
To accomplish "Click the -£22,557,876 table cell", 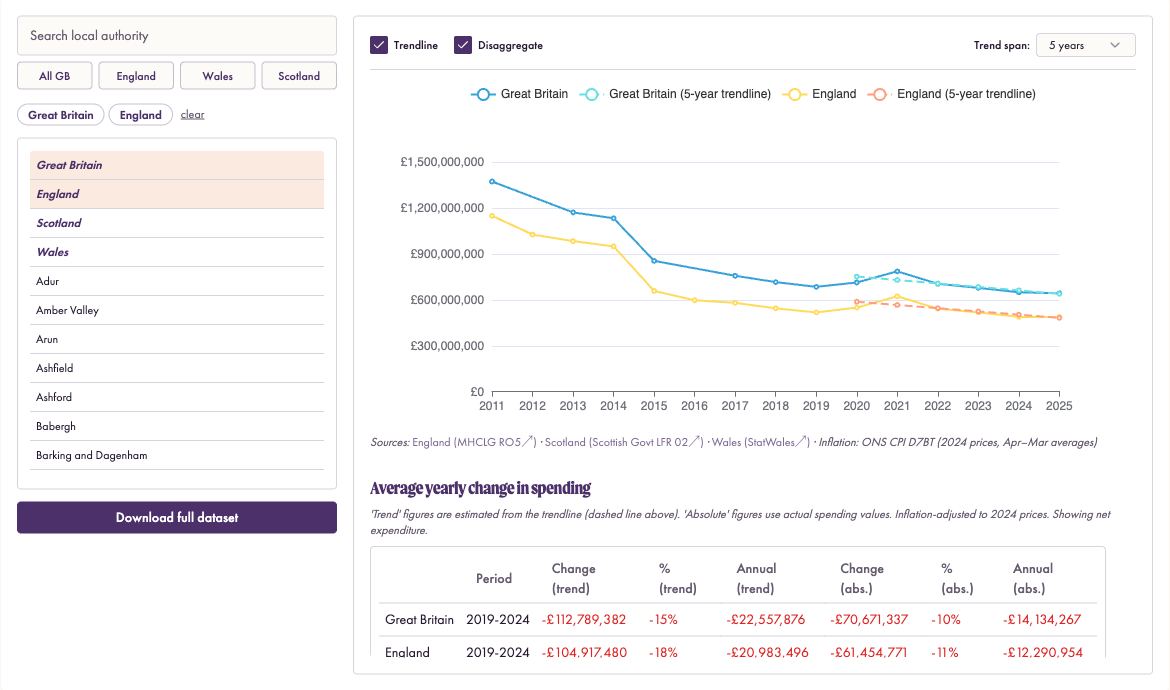I will (x=766, y=620).
